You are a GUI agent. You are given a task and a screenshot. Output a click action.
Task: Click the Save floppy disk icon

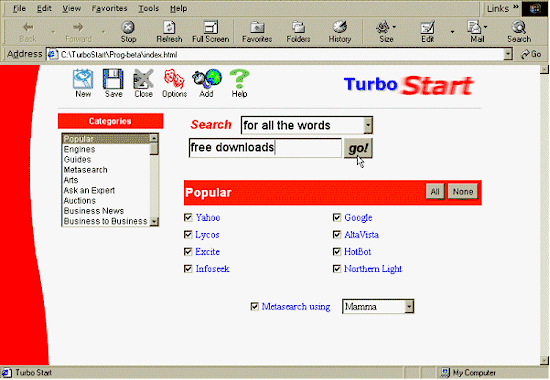113,79
